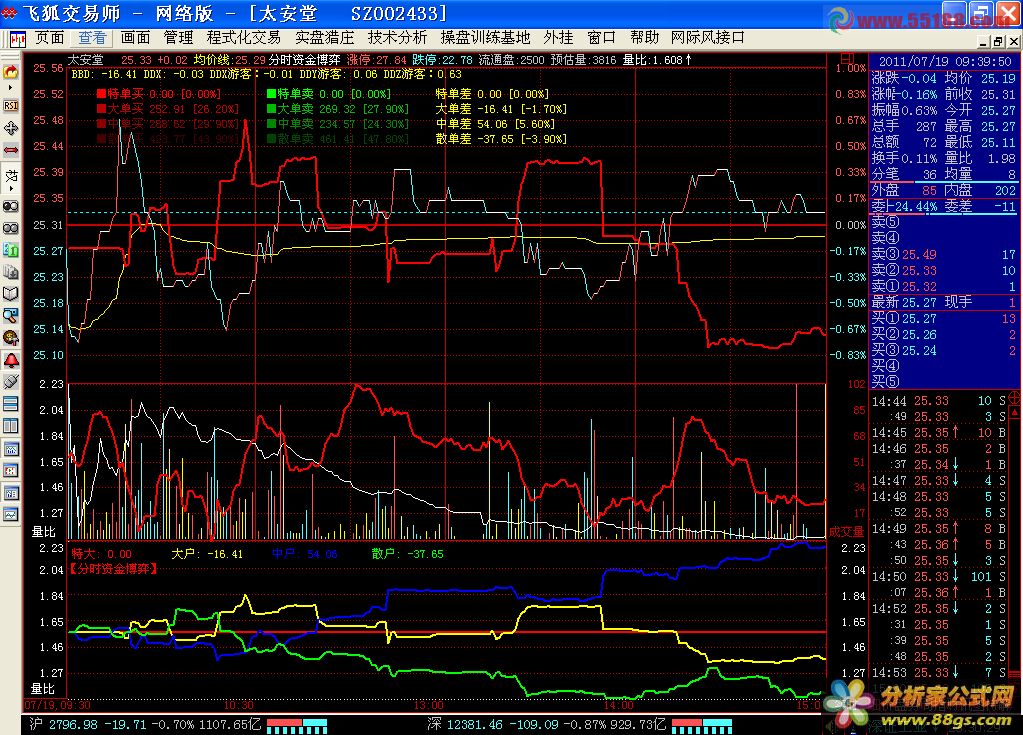Open the 操盘训练基地 menu

pos(485,38)
